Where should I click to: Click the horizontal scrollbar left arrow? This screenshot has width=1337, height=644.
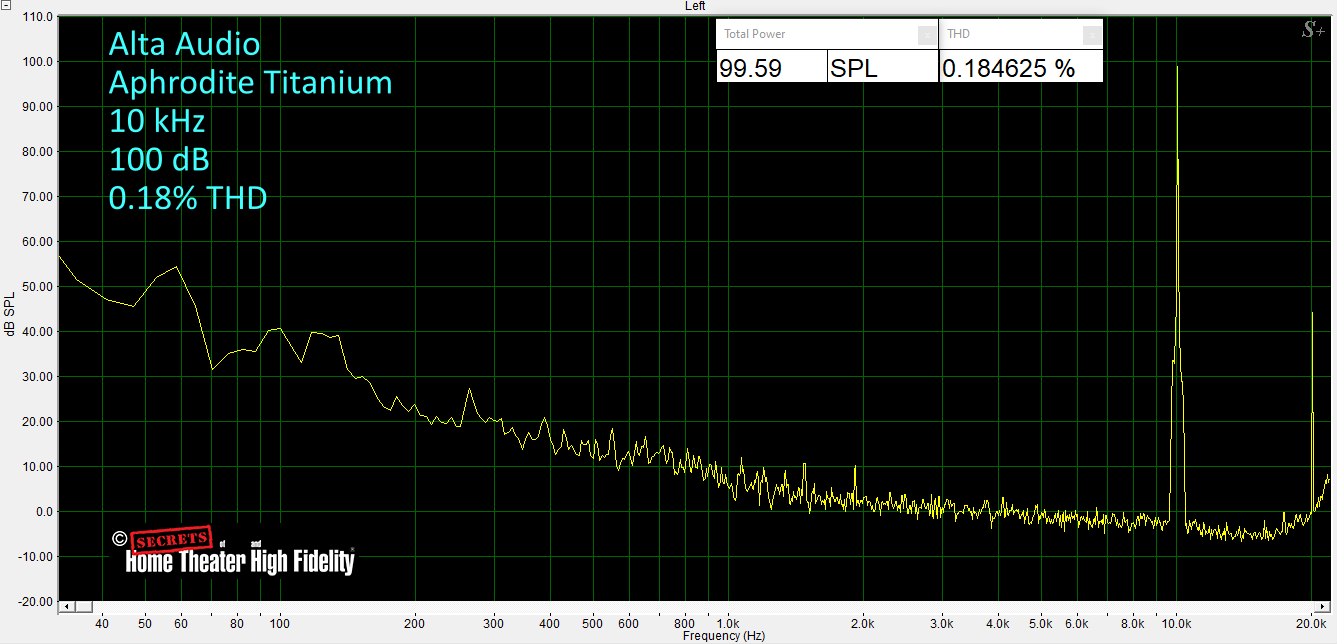[x=66, y=607]
